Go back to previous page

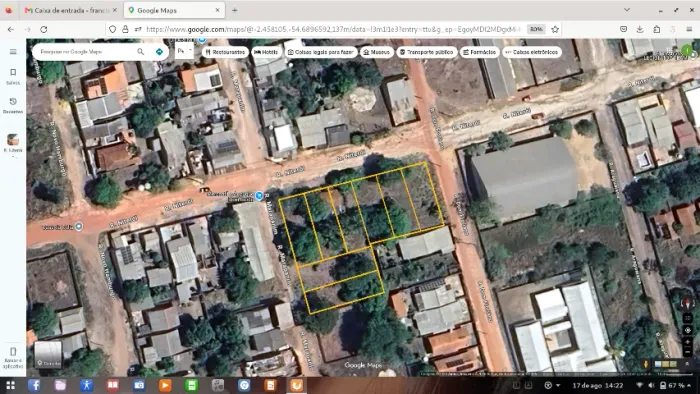click(11, 29)
